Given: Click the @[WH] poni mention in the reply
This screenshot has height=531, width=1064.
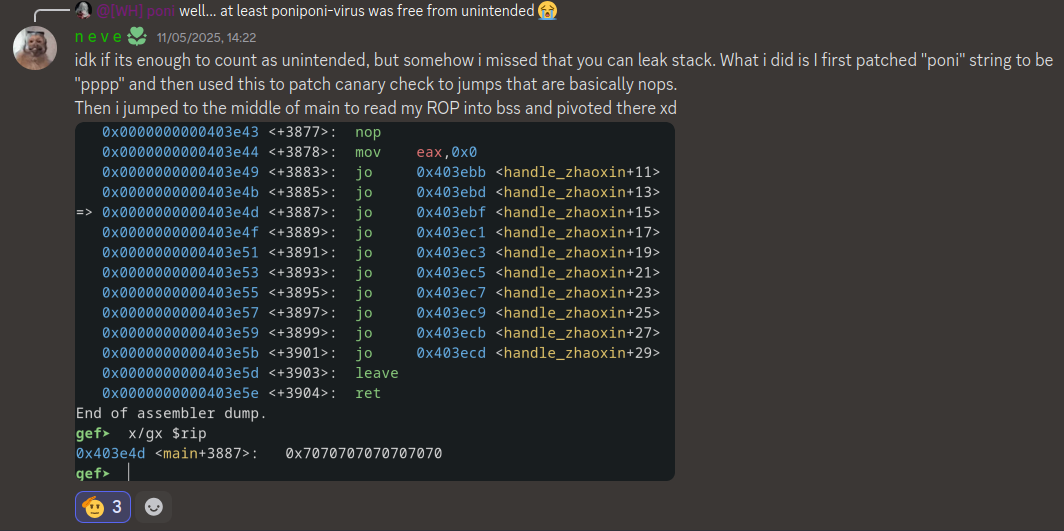Looking at the screenshot, I should tap(136, 10).
